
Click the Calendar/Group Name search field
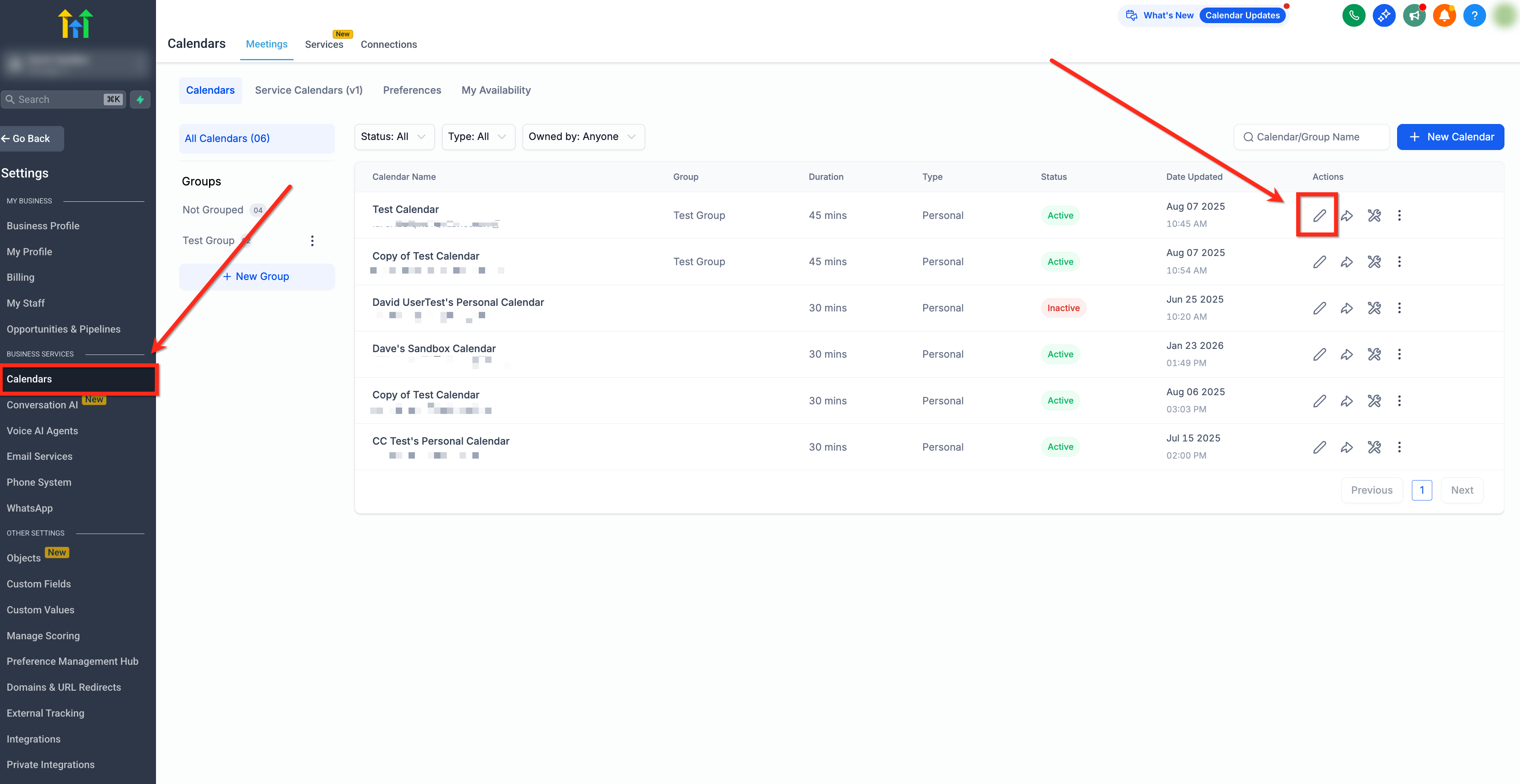coord(1311,137)
